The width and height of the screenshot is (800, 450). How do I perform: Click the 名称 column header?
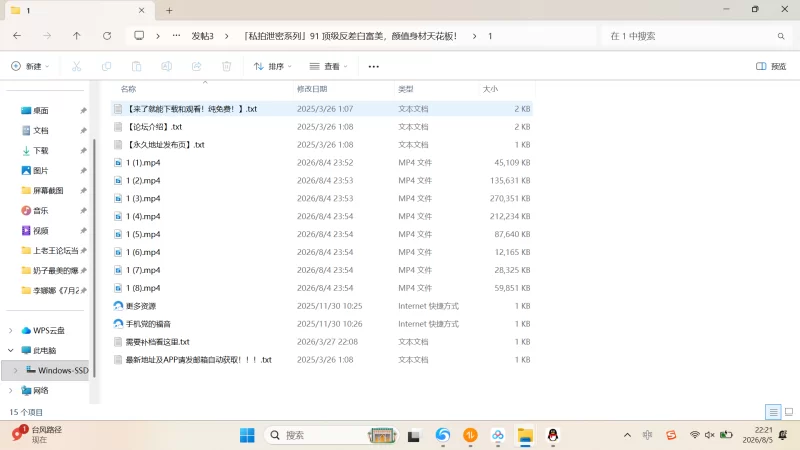129,89
